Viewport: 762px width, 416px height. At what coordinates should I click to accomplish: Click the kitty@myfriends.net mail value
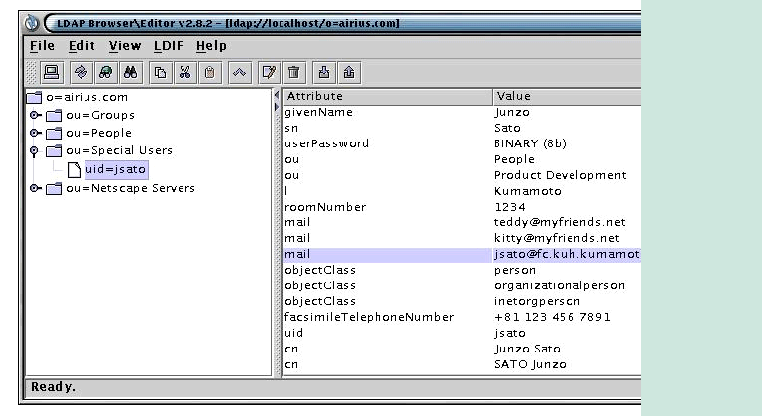[x=567, y=238]
